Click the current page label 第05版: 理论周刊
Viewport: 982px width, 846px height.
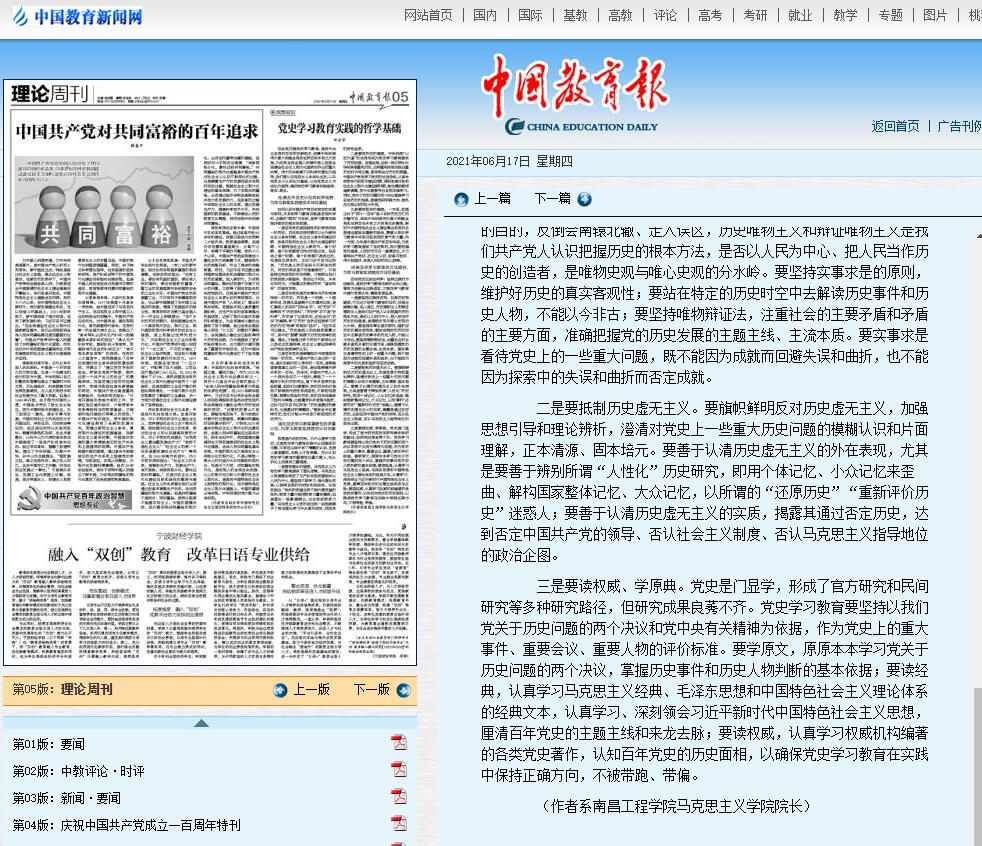(x=63, y=689)
